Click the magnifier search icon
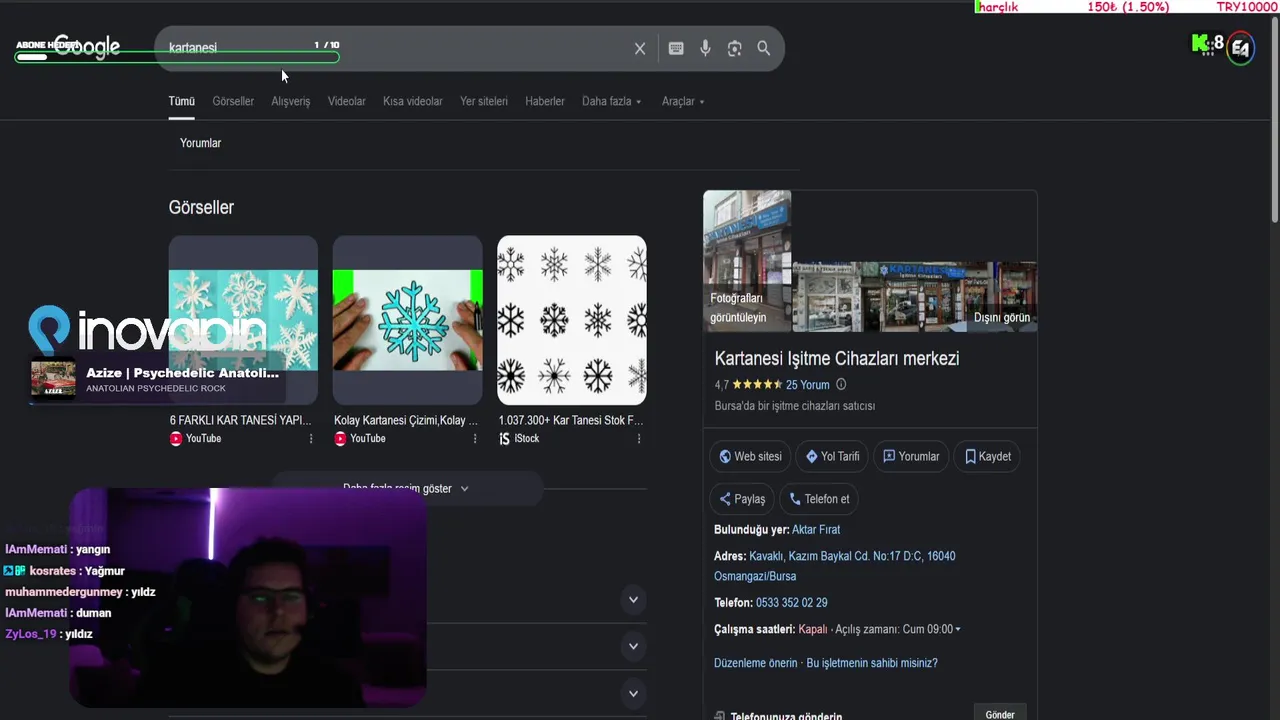The image size is (1280, 720). (764, 48)
